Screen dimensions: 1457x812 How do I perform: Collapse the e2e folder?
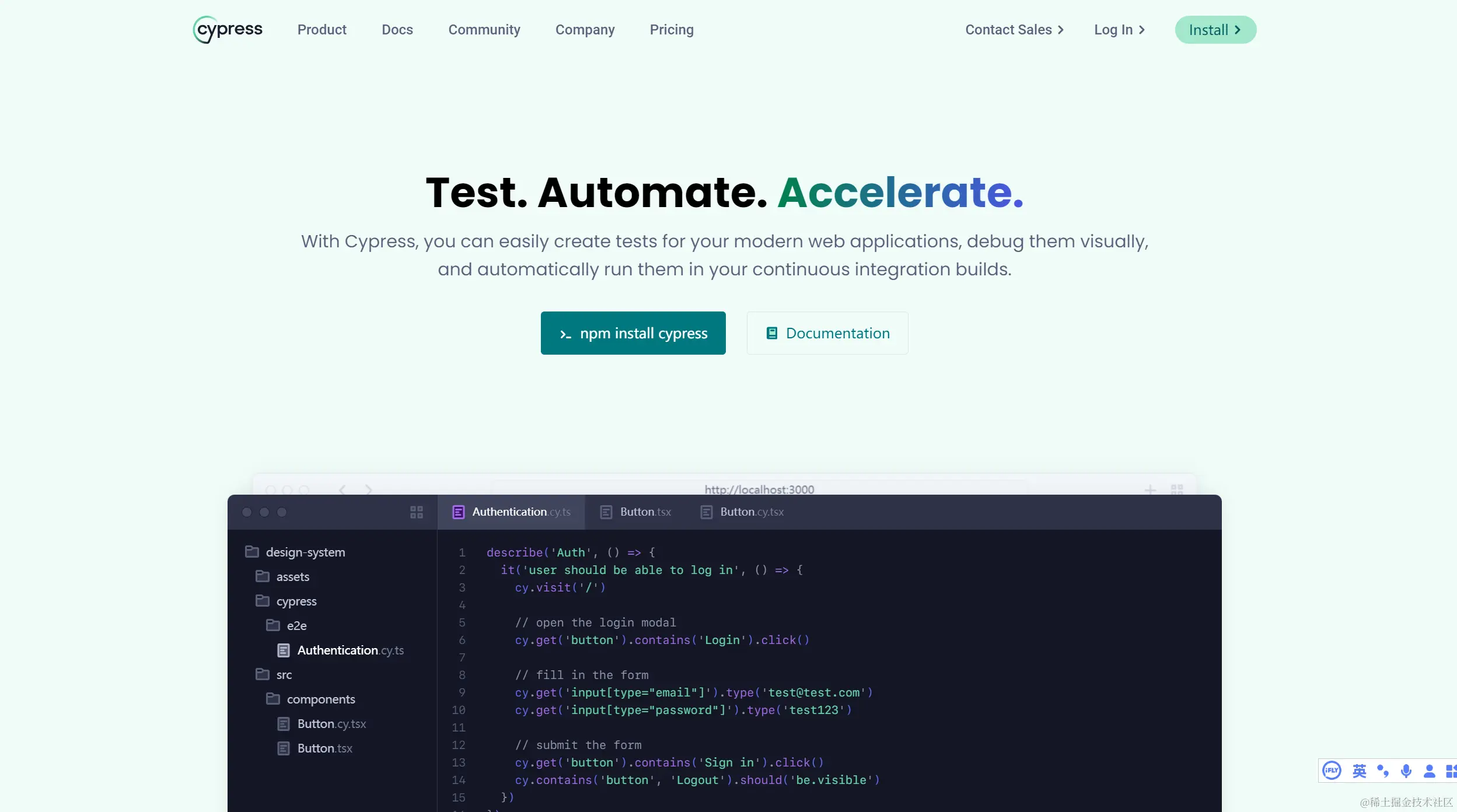pyautogui.click(x=296, y=625)
